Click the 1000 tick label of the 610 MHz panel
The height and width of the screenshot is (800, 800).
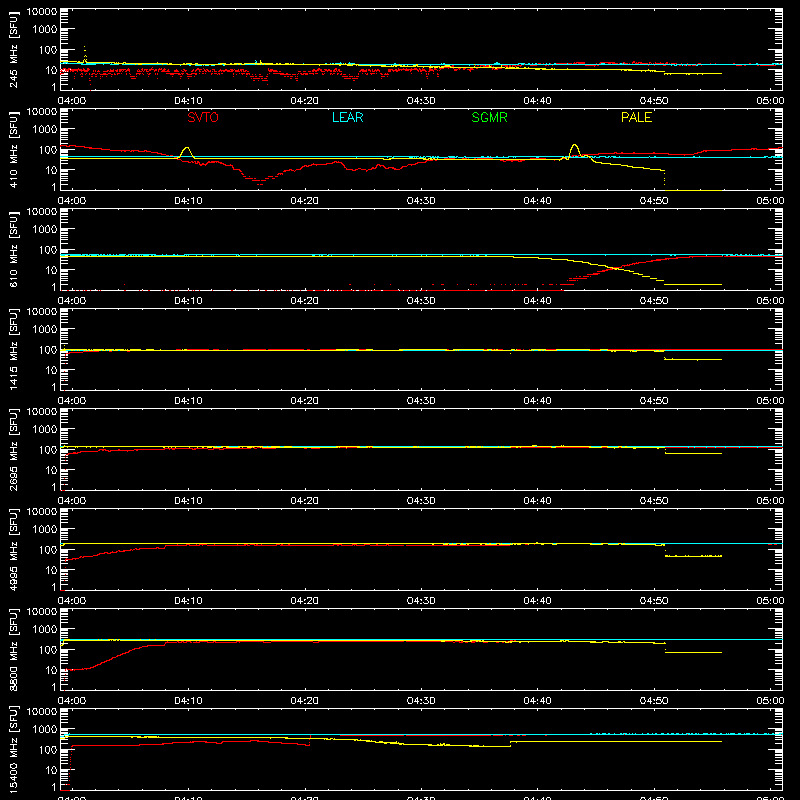(x=45, y=229)
